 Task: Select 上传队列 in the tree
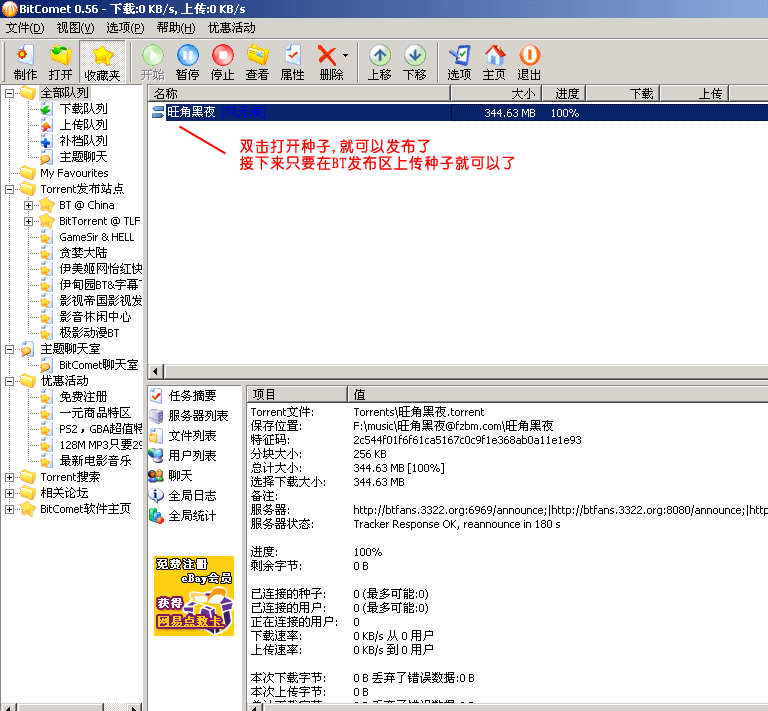click(x=83, y=125)
